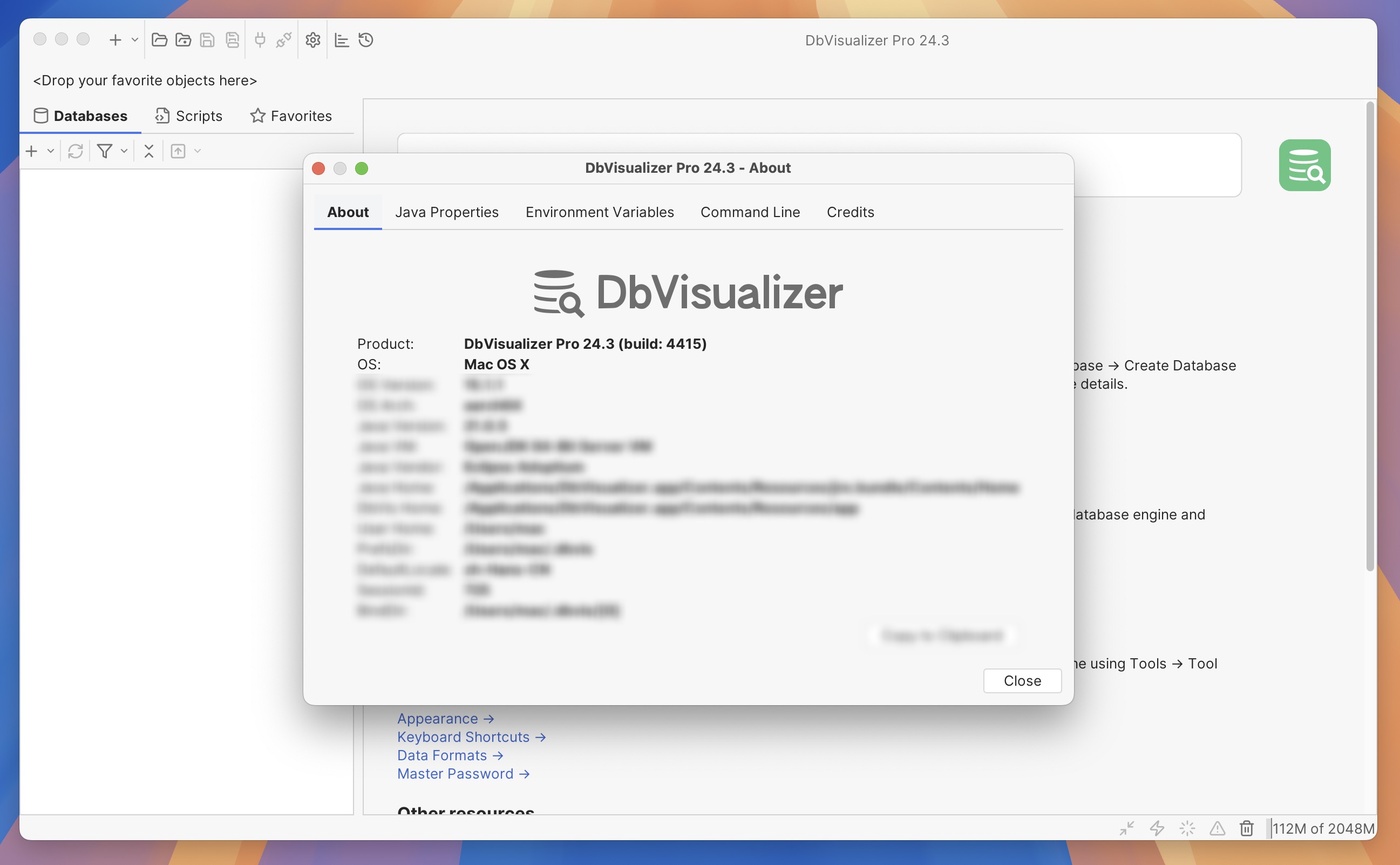Click the '112M of 2048M' memory bar
The width and height of the screenshot is (1400, 865).
point(1322,828)
